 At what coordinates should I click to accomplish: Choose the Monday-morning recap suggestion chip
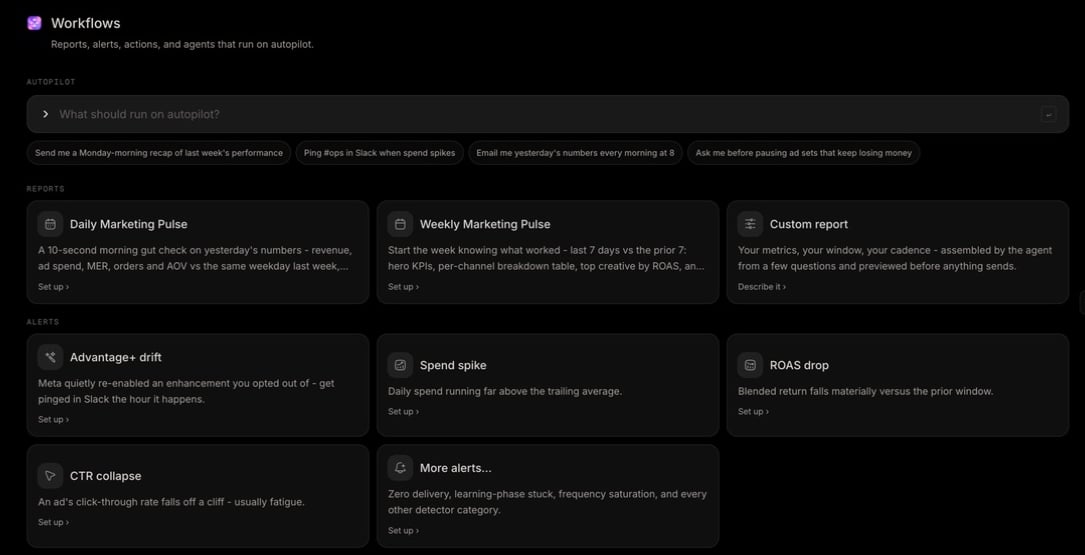(x=158, y=153)
